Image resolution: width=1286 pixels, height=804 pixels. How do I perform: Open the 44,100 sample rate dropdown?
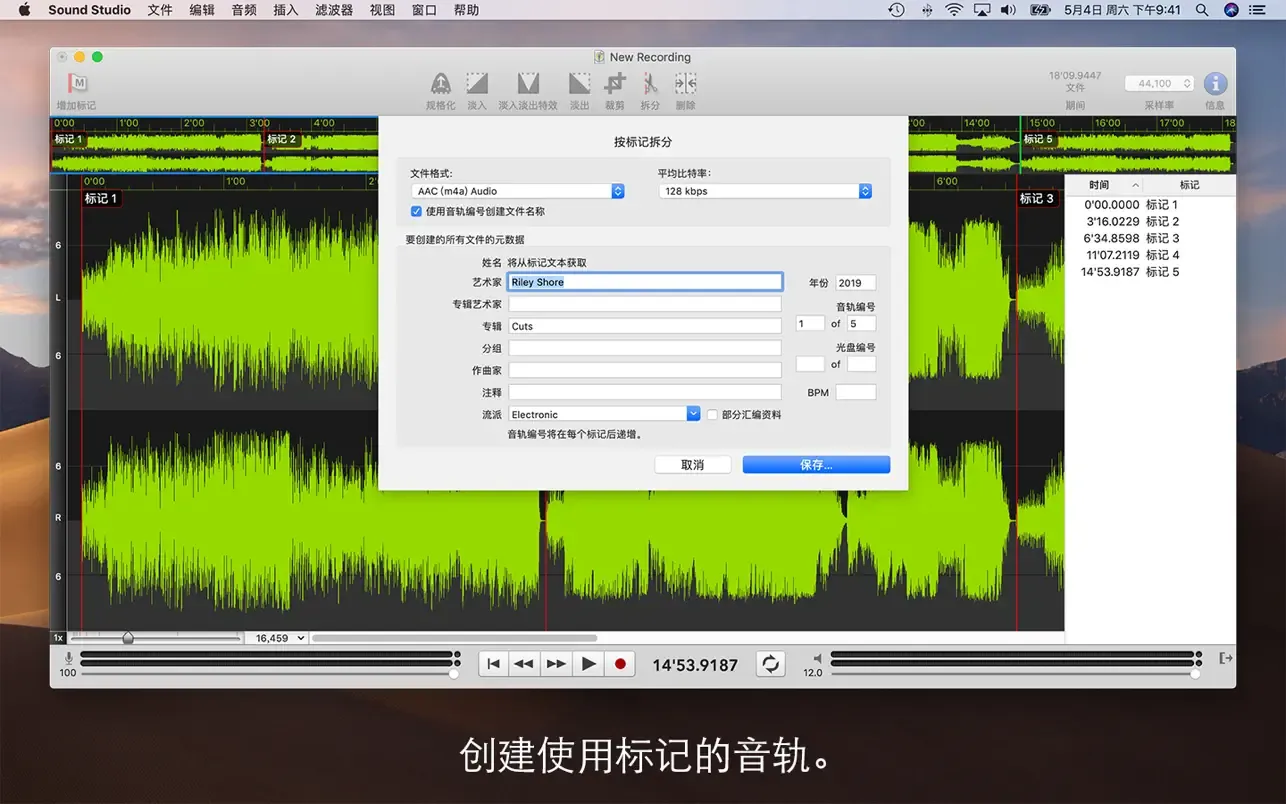click(x=1159, y=84)
